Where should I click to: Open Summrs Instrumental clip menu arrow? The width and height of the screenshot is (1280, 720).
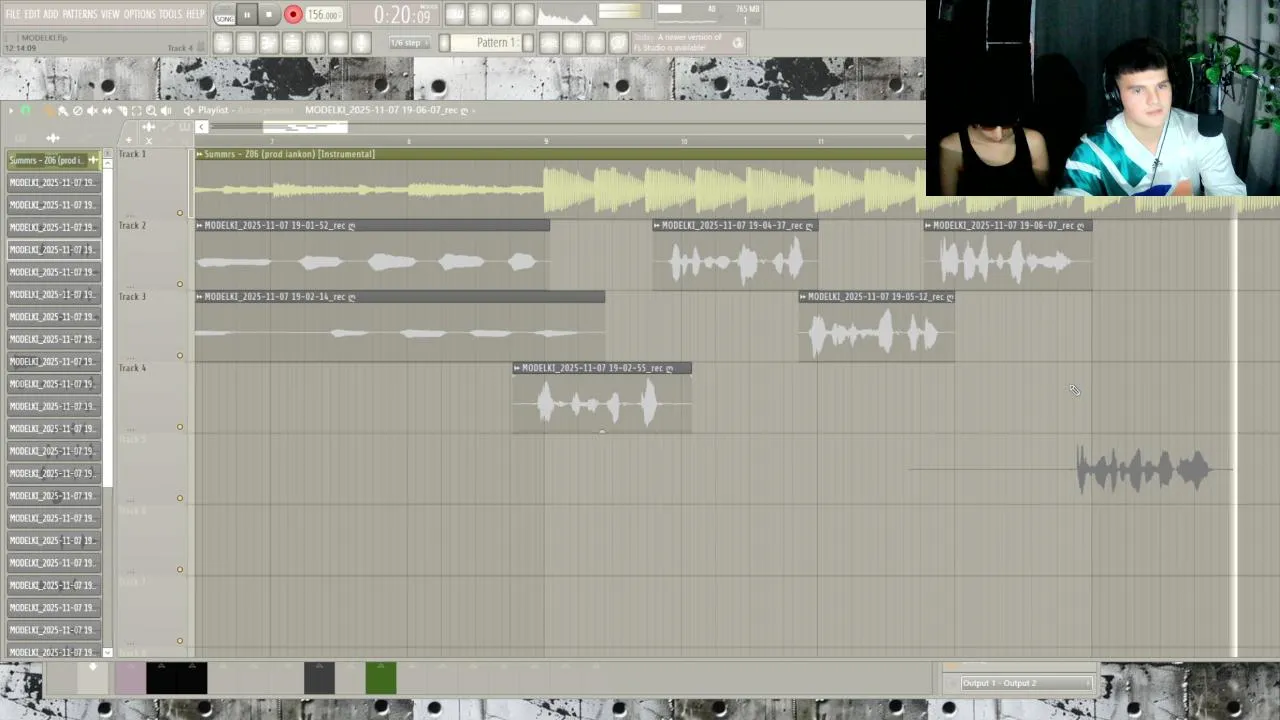click(x=200, y=154)
